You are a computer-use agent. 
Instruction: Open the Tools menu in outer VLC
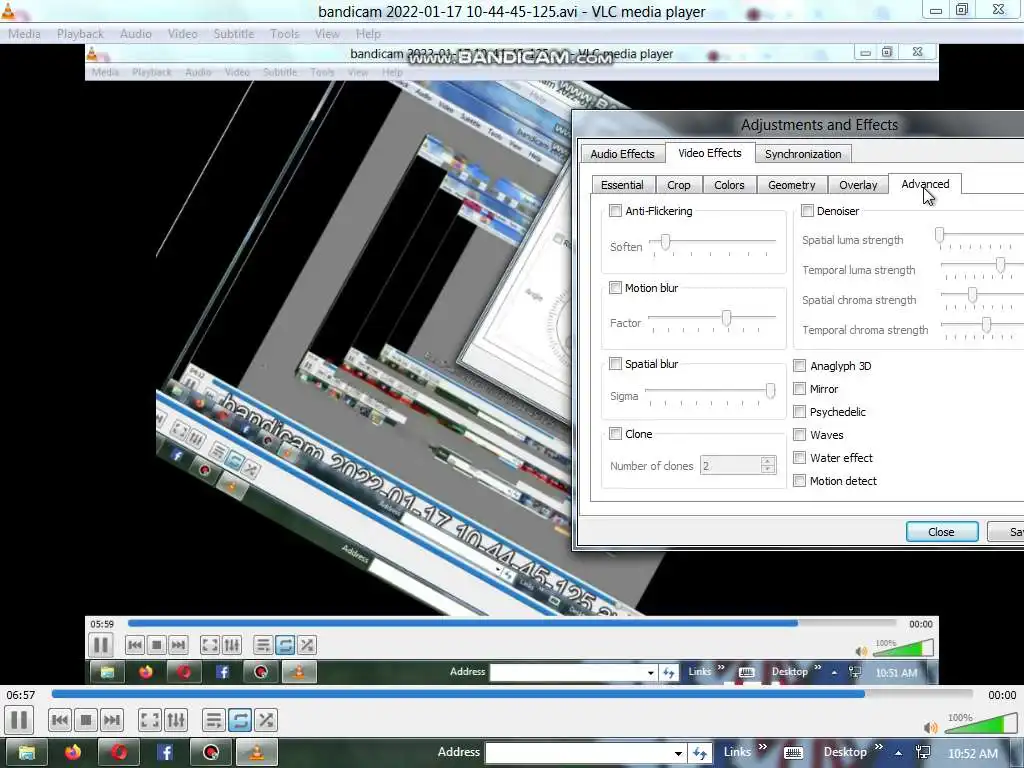pyautogui.click(x=285, y=33)
